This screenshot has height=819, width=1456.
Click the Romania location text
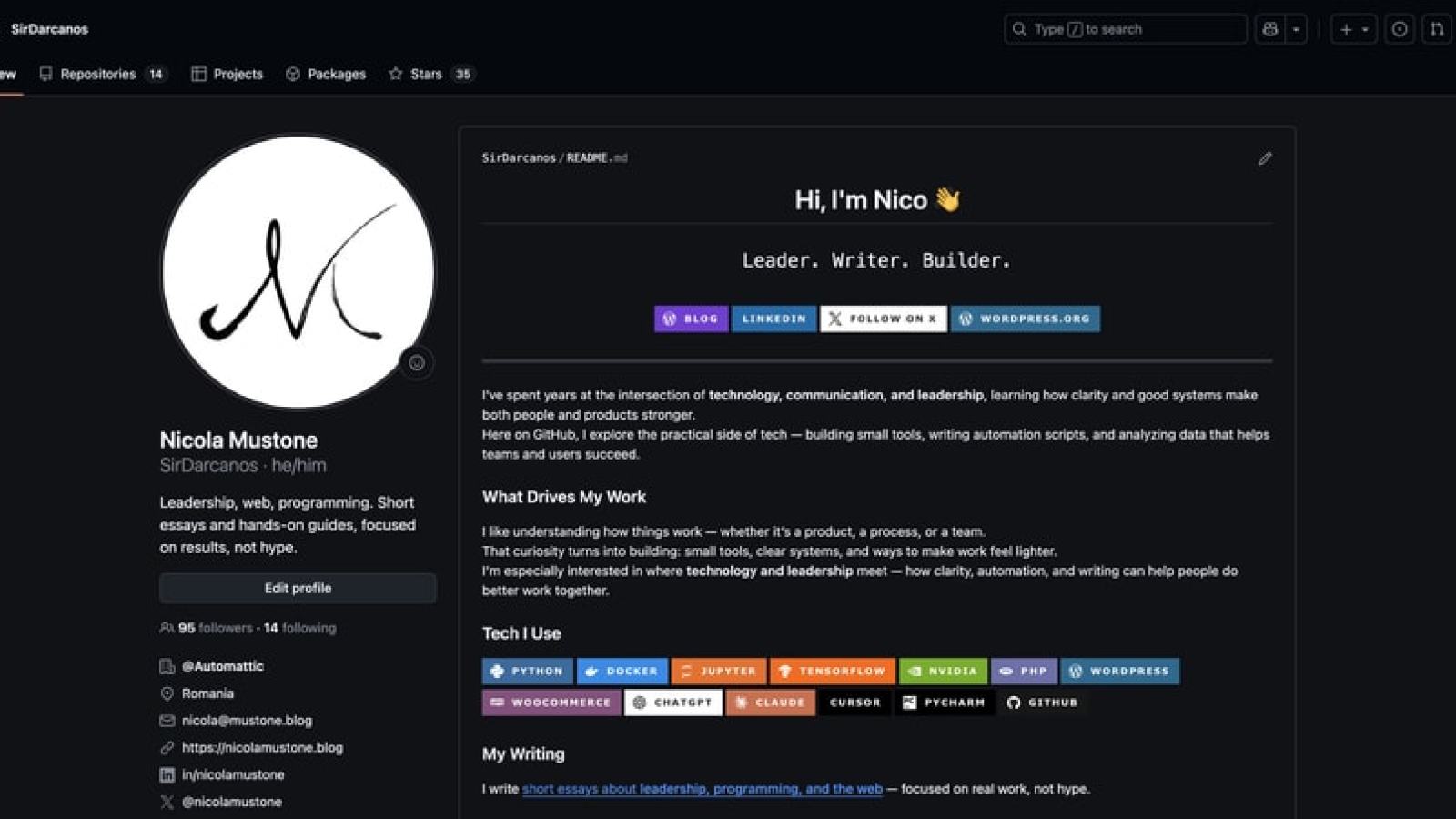(207, 693)
